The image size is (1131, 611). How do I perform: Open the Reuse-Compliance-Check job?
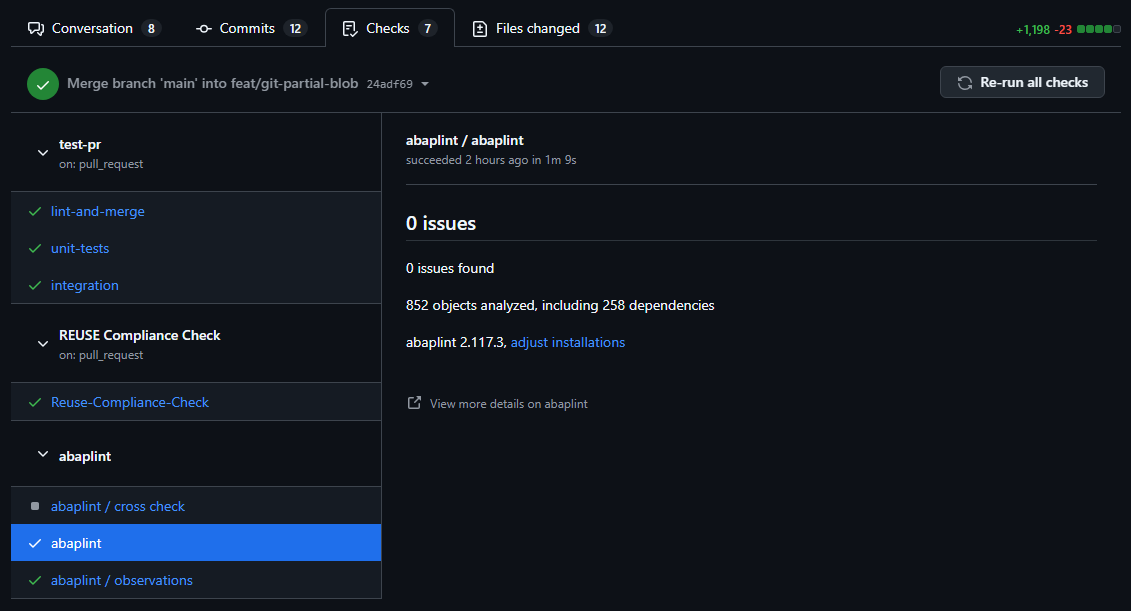[130, 402]
